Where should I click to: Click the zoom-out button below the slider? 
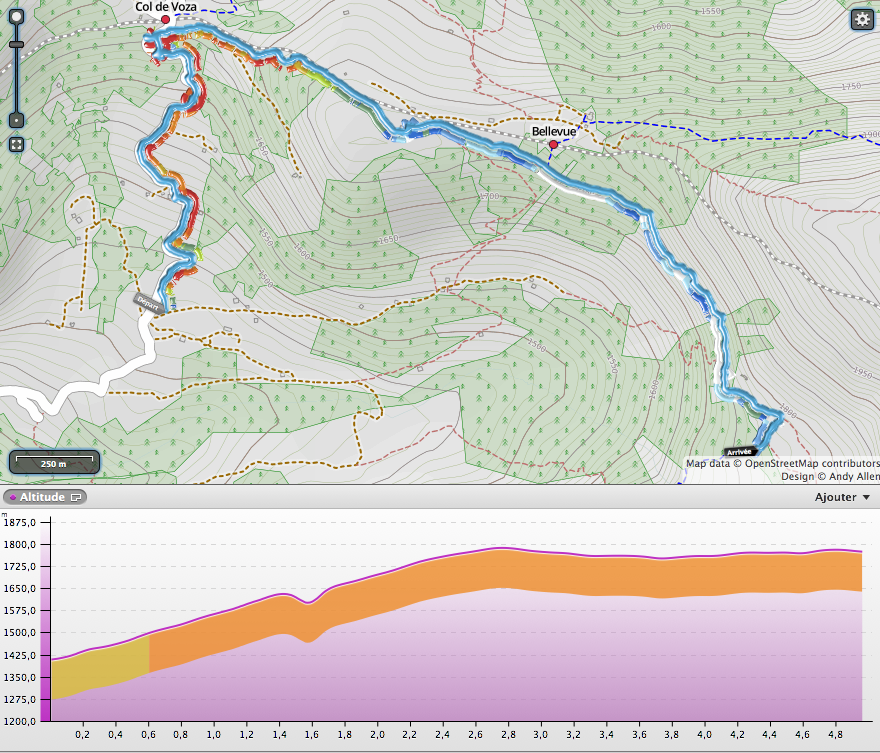pyautogui.click(x=16, y=120)
